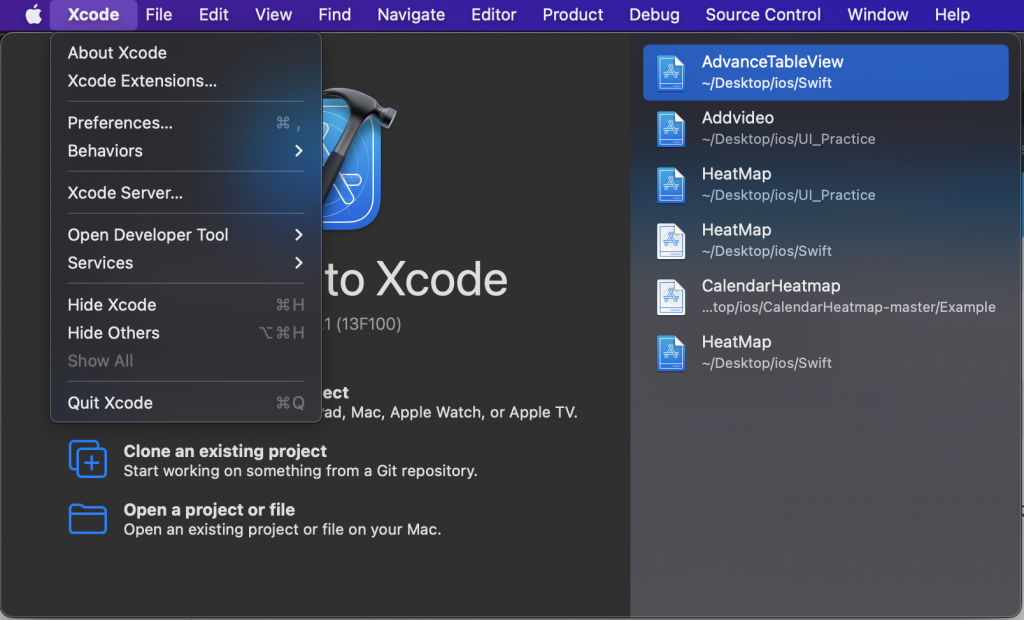The image size is (1024, 620).
Task: Click Open an existing project description
Action: point(282,529)
